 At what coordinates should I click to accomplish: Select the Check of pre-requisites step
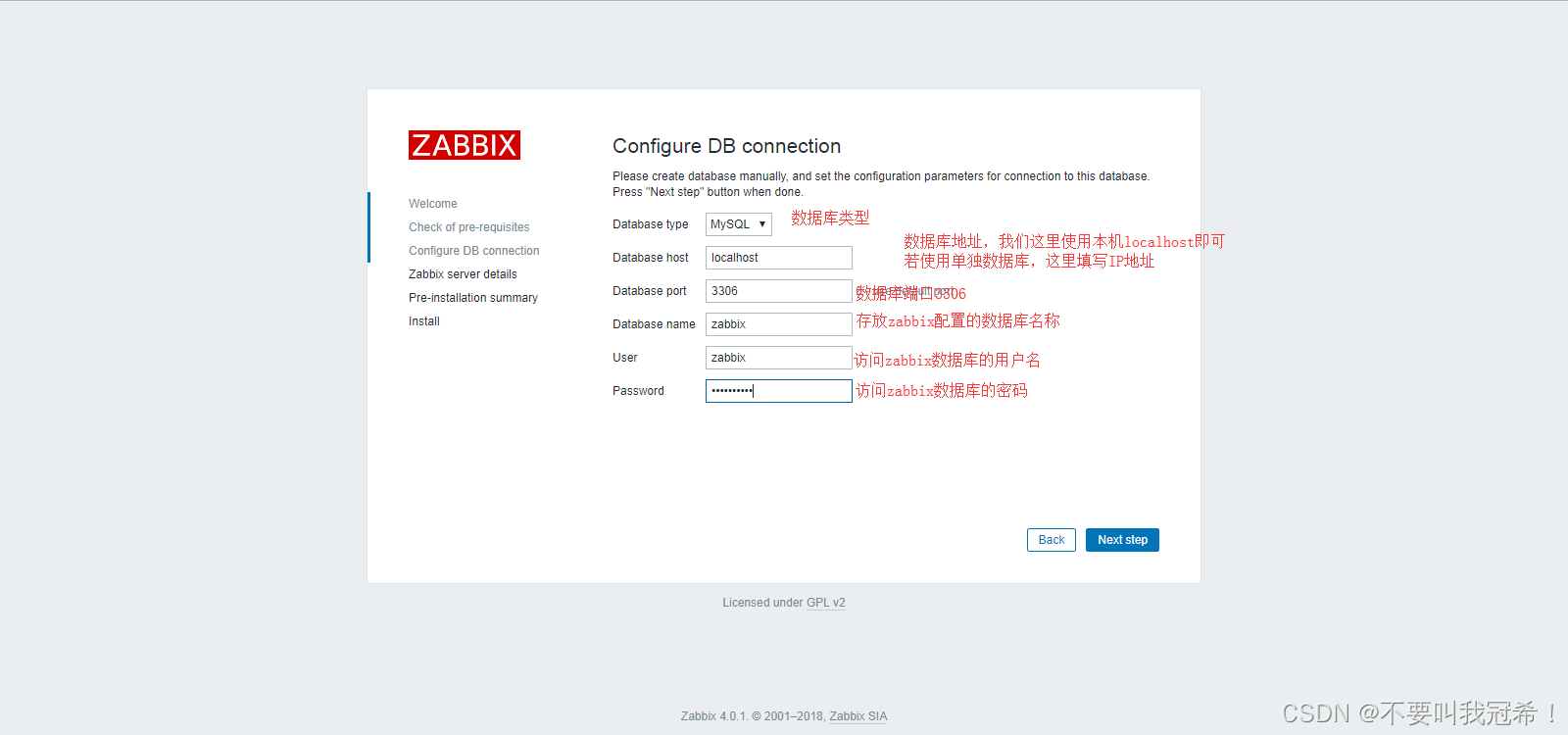[x=469, y=227]
